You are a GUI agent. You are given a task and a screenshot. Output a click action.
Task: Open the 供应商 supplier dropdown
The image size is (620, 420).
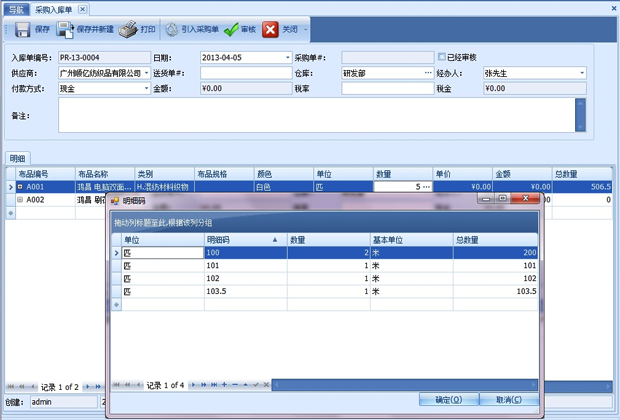click(146, 73)
